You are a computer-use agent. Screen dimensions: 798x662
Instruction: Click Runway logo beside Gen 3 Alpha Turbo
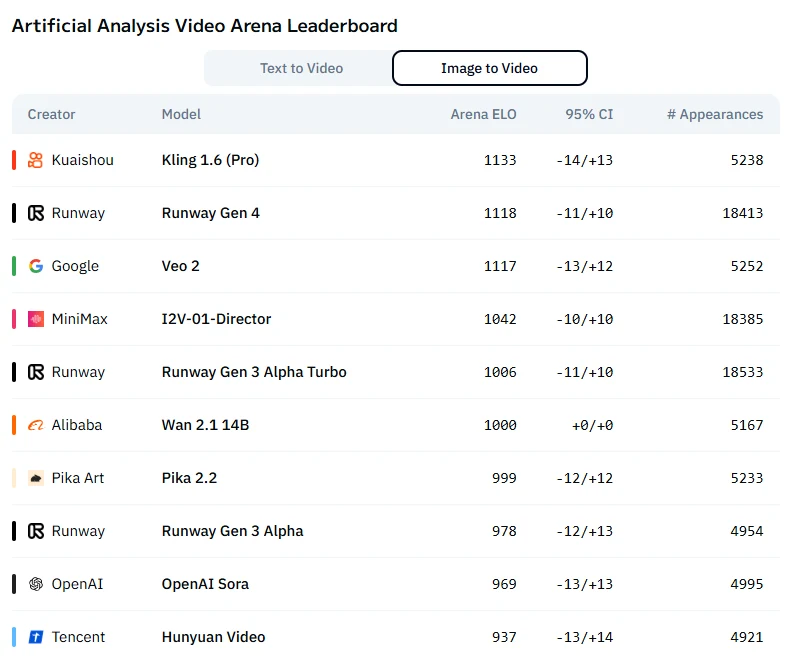(x=36, y=372)
